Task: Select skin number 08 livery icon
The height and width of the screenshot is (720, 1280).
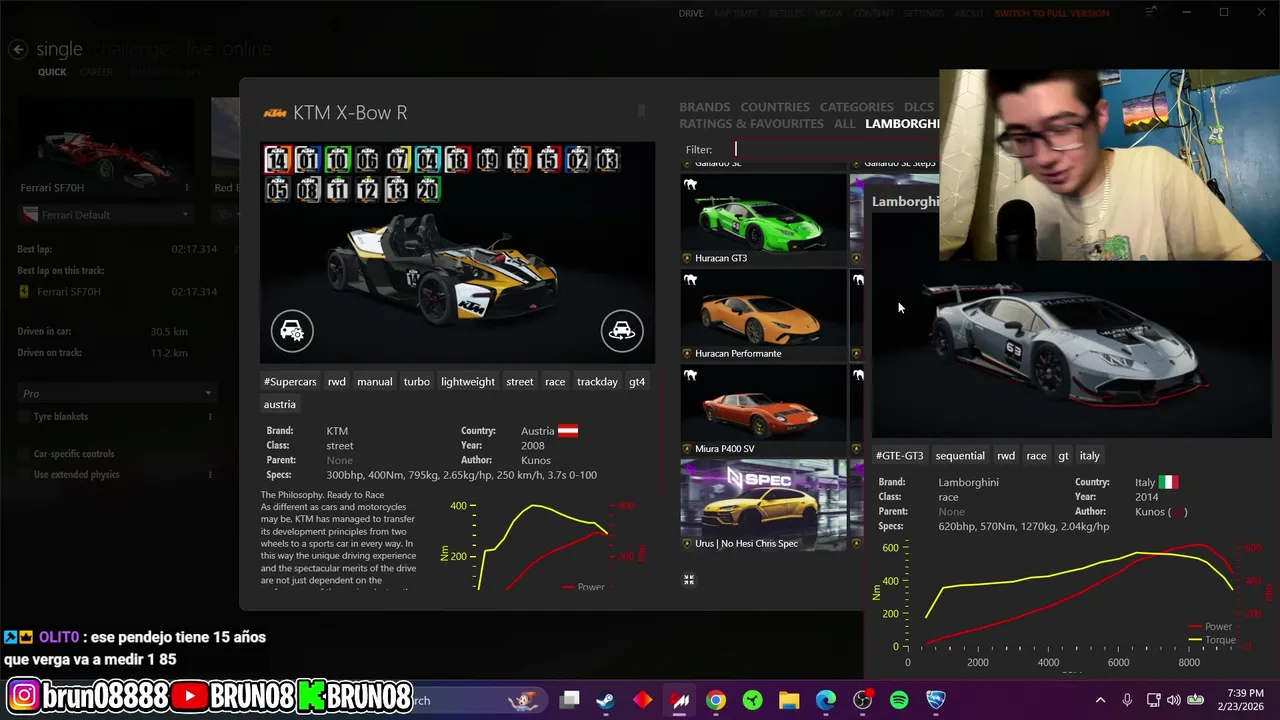Action: click(x=307, y=190)
